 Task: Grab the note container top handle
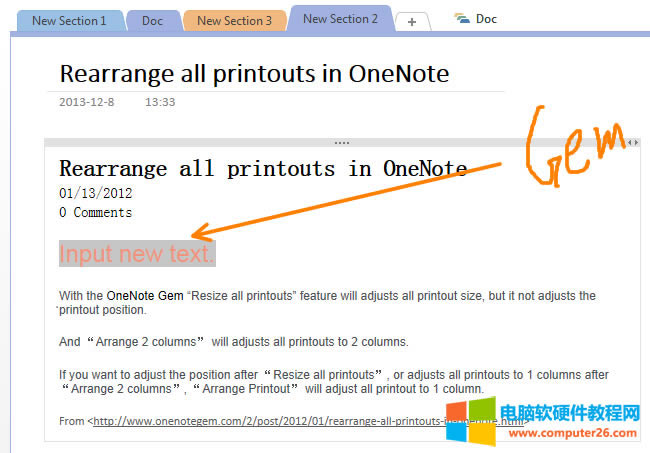click(342, 143)
